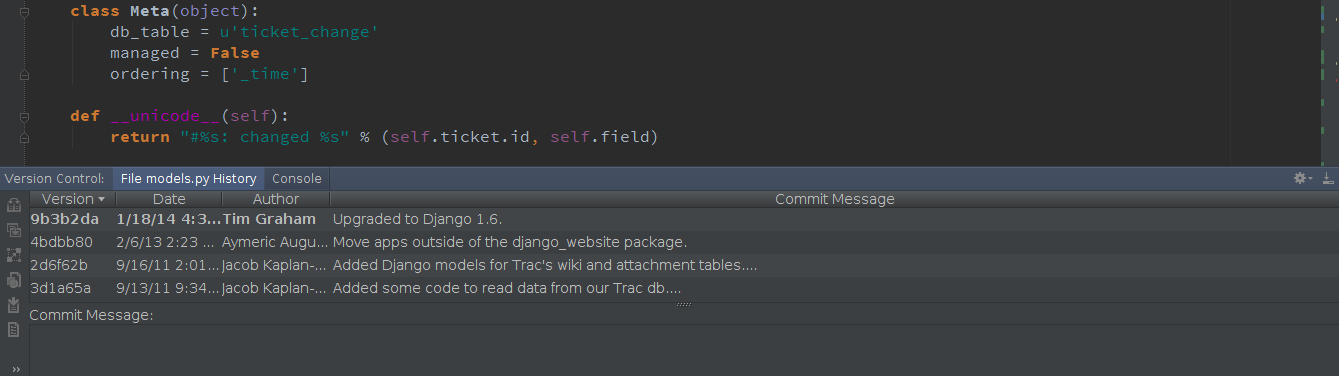Open the Console tab
Image resolution: width=1339 pixels, height=376 pixels.
pyautogui.click(x=297, y=178)
